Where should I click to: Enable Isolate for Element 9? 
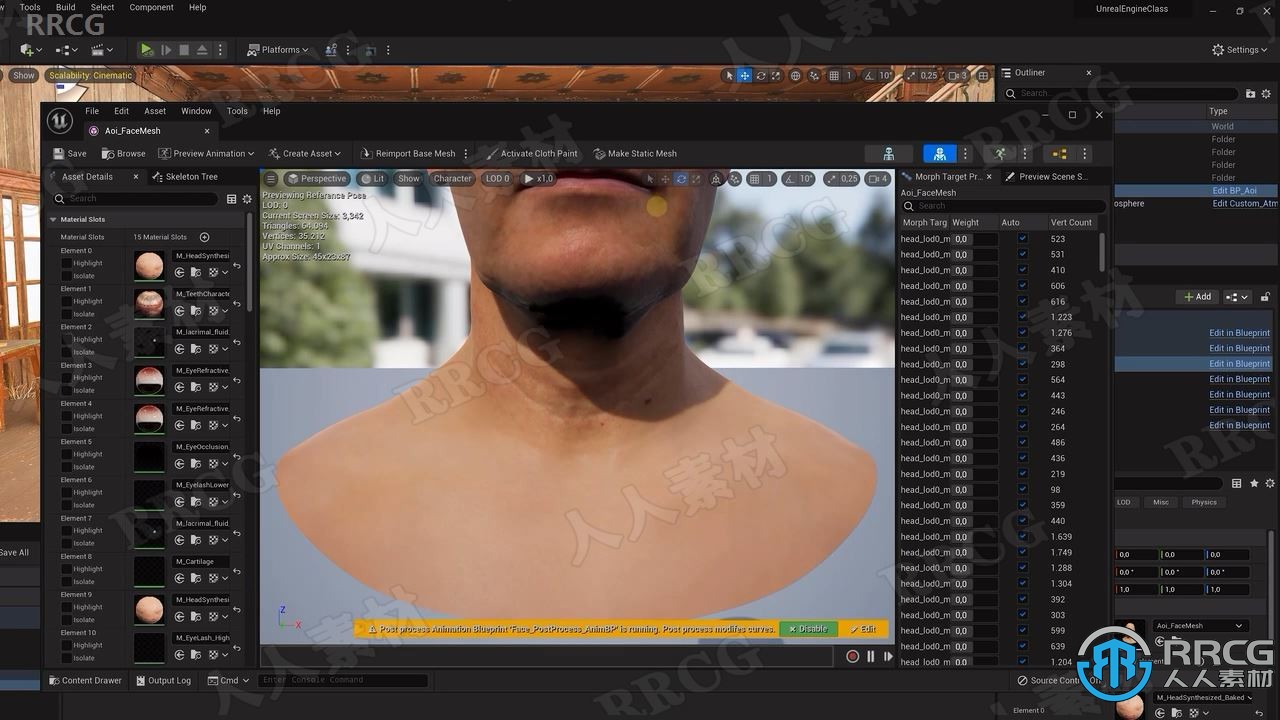(x=67, y=620)
